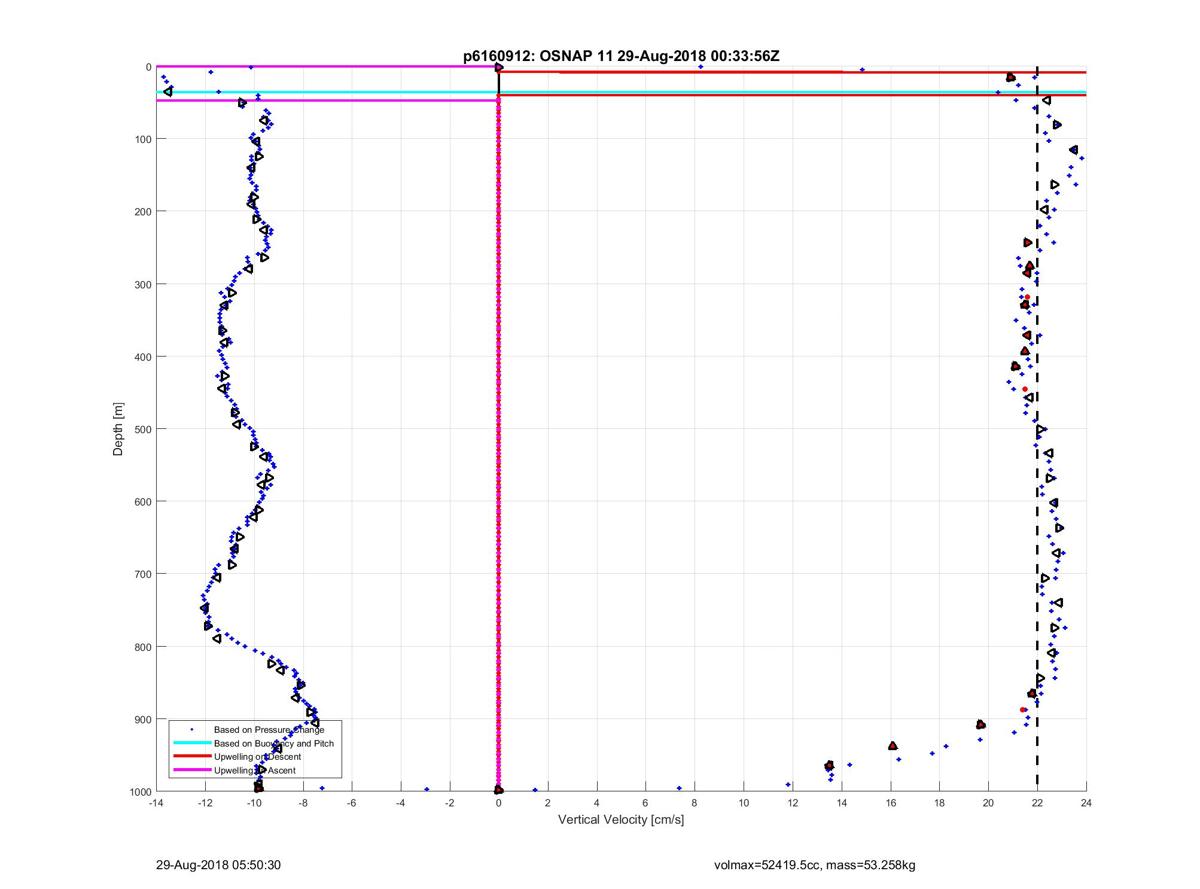The image size is (1200, 889).
Task: Click velocity axis tick label '18'
Action: (x=939, y=803)
